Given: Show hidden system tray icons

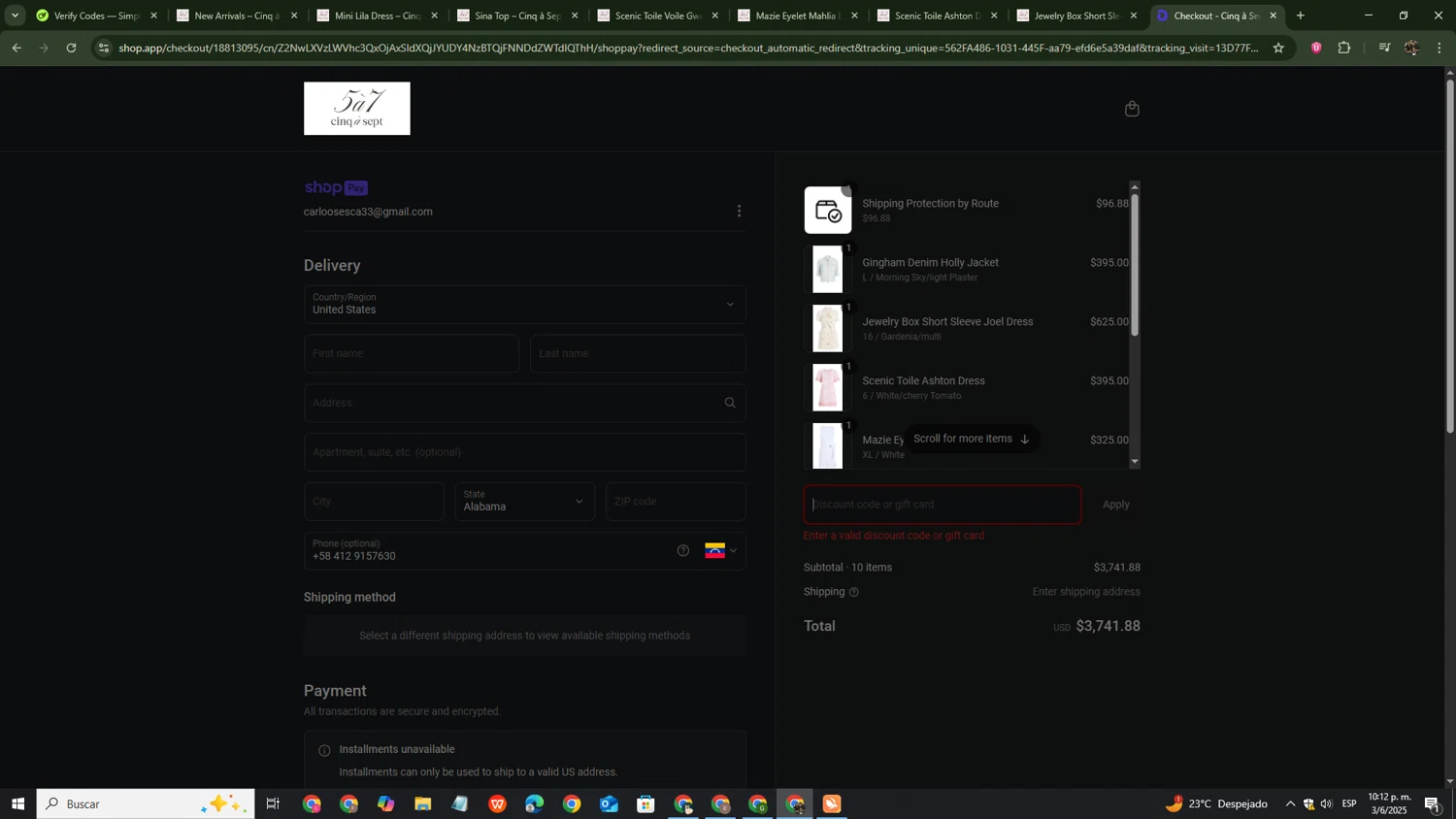Looking at the screenshot, I should coord(1290,803).
